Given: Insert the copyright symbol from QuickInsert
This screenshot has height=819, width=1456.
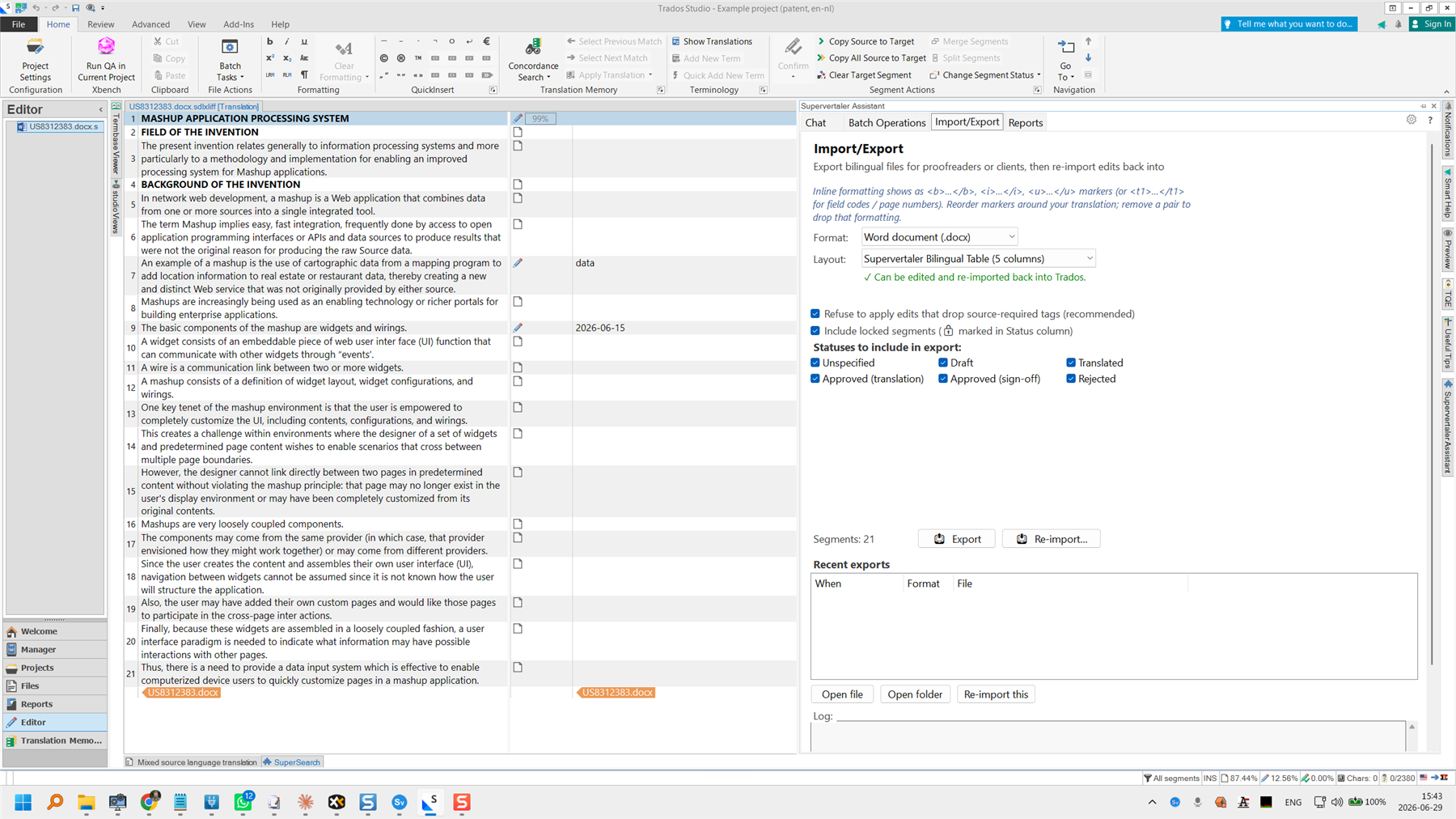Looking at the screenshot, I should 383,58.
